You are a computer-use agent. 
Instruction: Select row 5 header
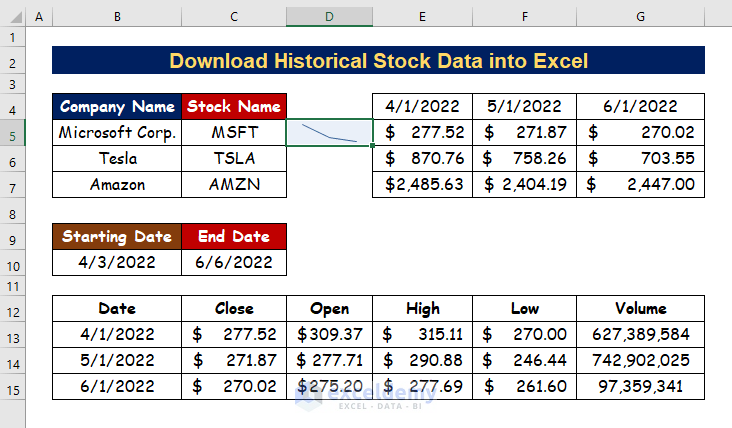[12, 132]
